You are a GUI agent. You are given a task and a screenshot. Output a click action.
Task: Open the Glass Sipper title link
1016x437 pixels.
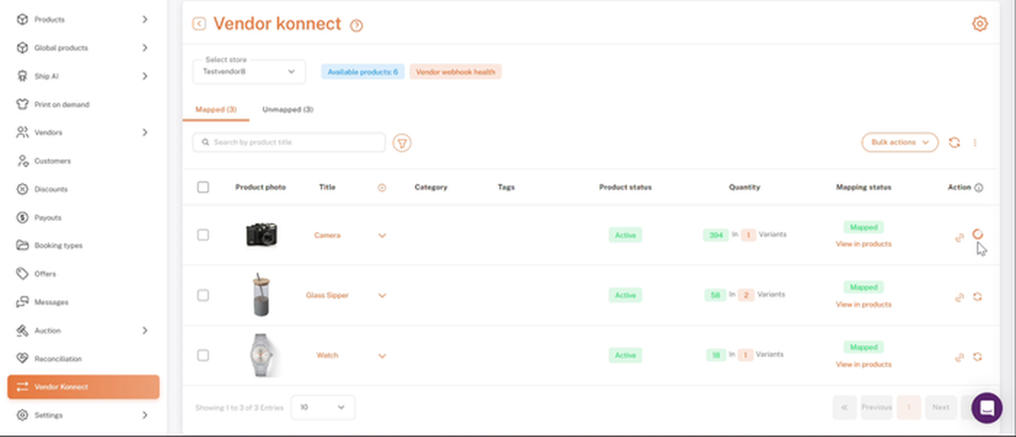327,296
